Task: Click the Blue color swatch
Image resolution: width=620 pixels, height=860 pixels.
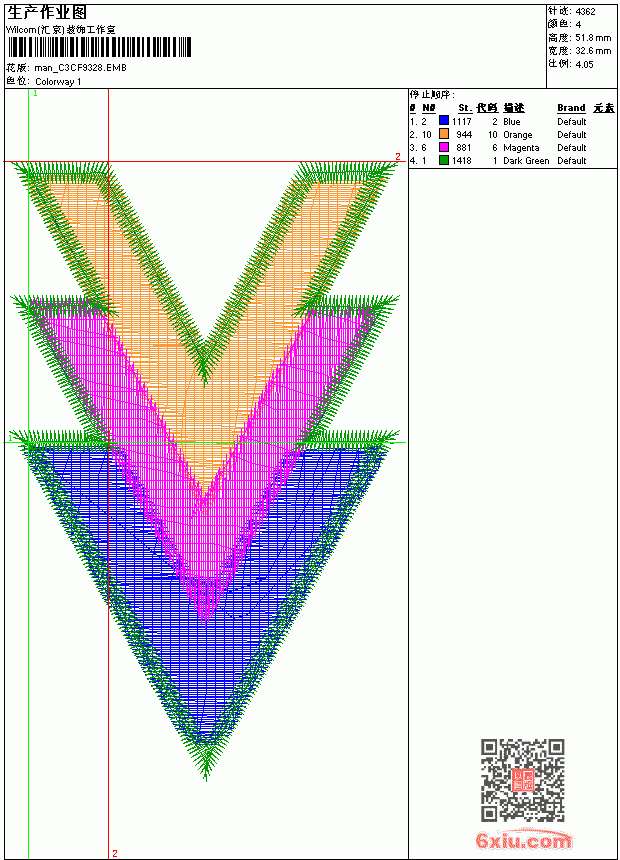Action: [444, 121]
